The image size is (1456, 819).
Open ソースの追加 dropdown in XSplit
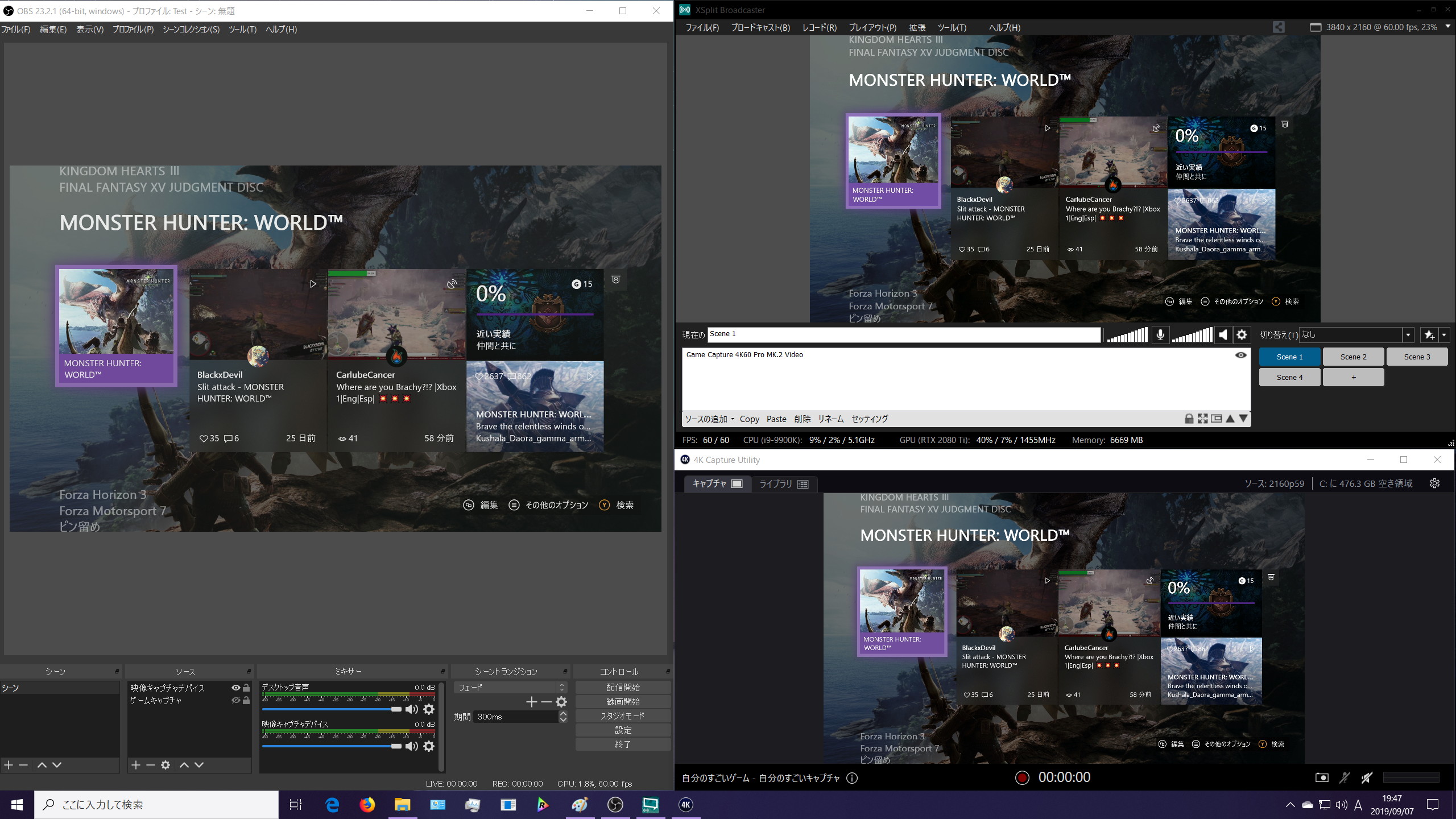coord(709,419)
